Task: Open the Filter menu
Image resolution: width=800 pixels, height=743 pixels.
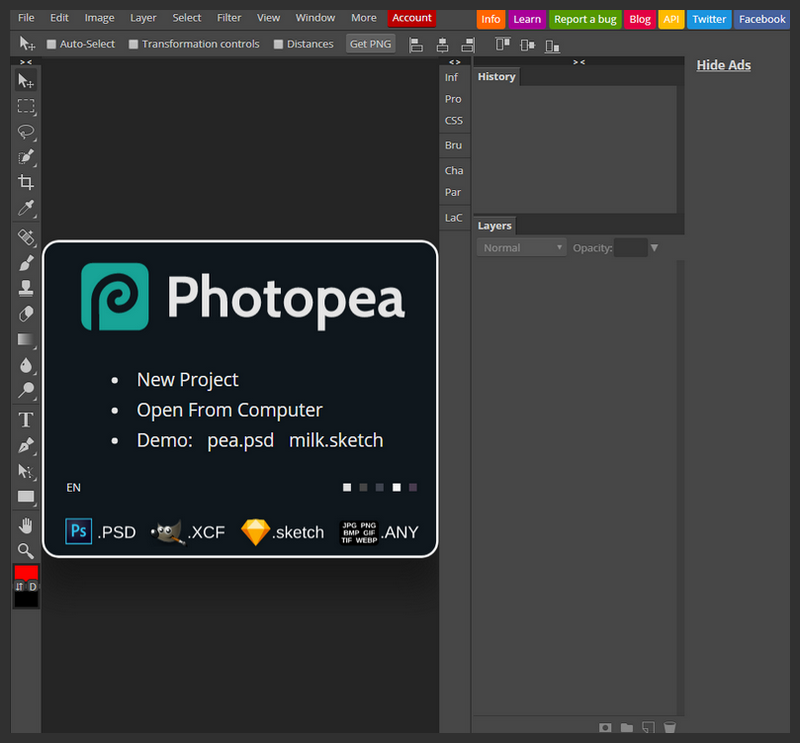Action: [229, 17]
